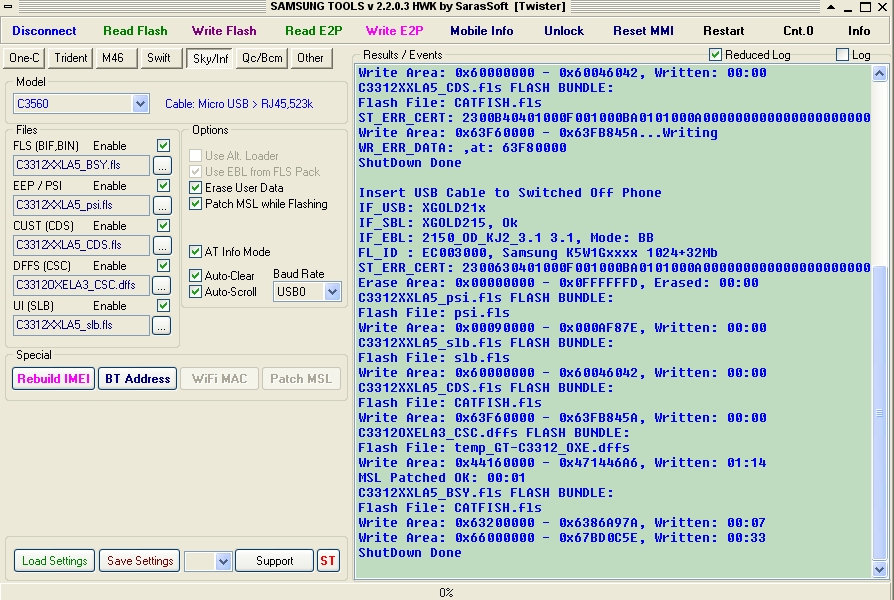Select the Trident tab
The image size is (894, 600).
71,58
